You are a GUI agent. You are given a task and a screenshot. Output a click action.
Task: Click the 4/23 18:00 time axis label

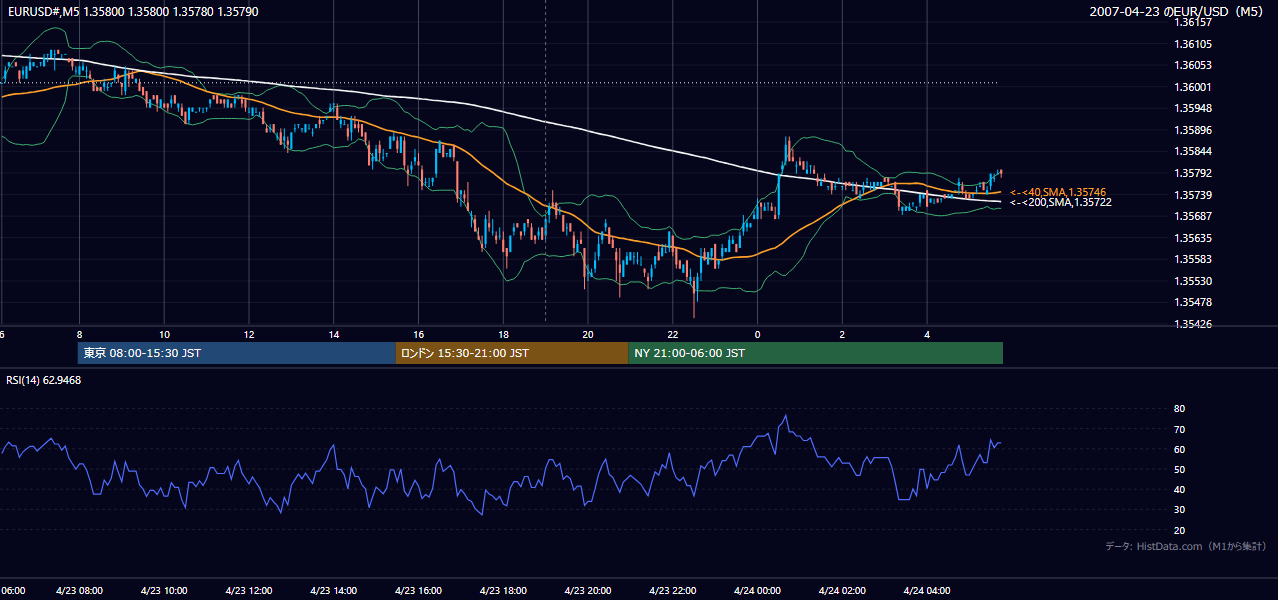(x=503, y=591)
